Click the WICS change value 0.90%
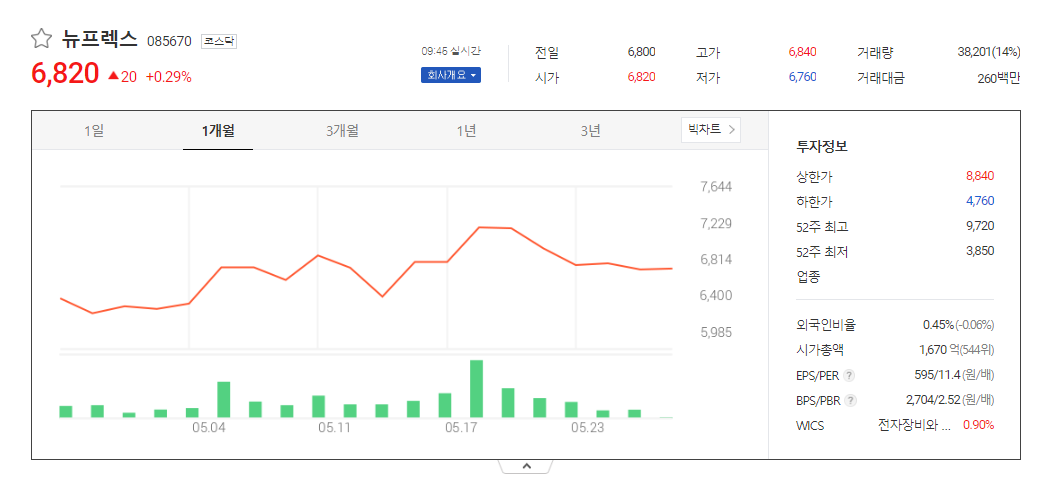Viewport: 1046px width, 481px height. pos(979,425)
